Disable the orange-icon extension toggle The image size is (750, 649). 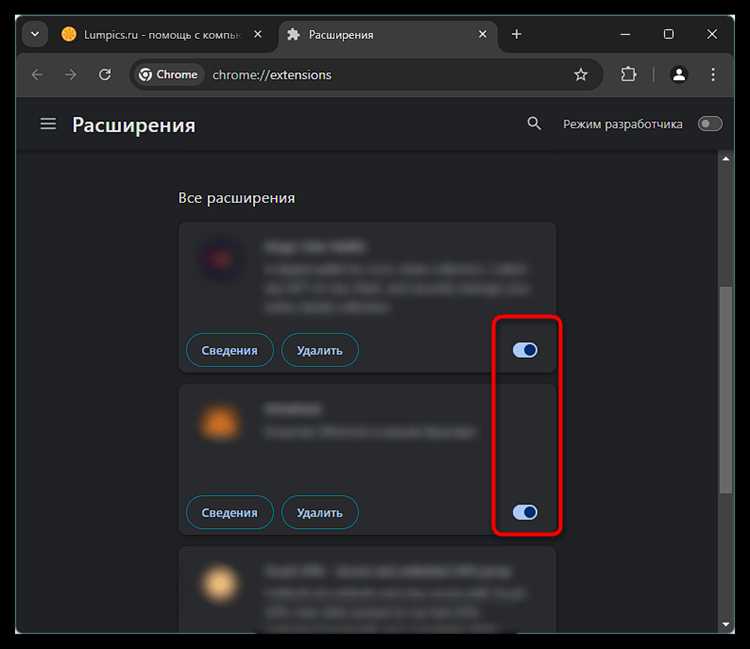(x=525, y=512)
